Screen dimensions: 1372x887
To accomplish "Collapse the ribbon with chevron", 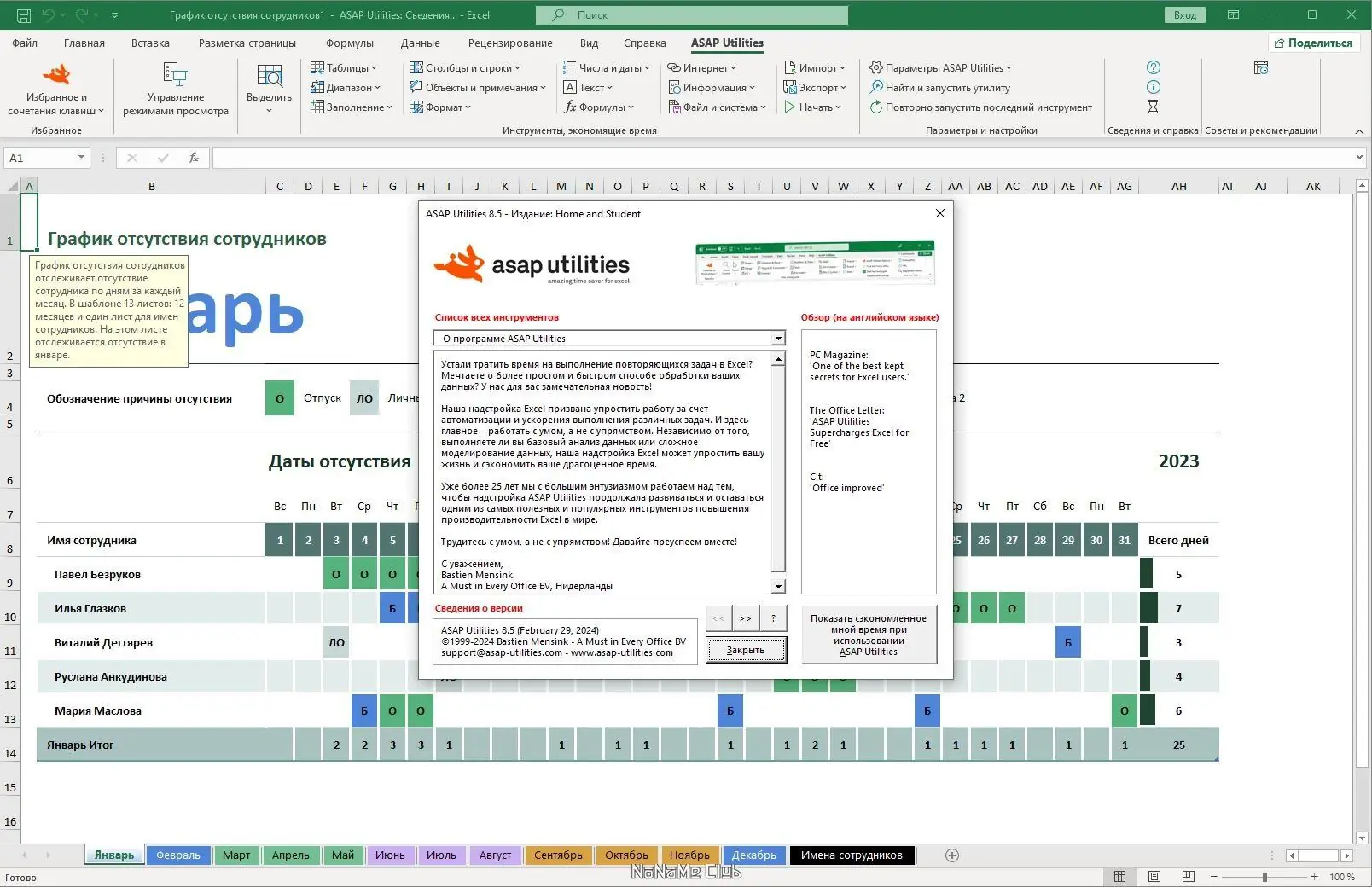I will [x=1359, y=131].
